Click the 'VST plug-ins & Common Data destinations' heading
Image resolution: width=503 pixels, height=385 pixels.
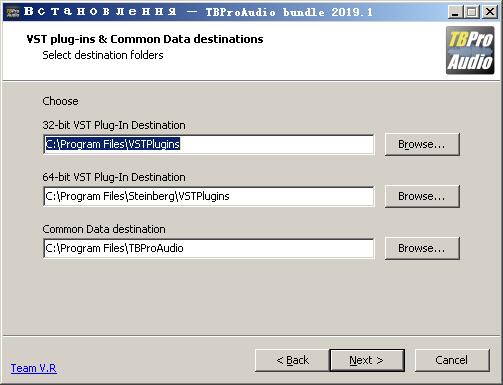(145, 39)
